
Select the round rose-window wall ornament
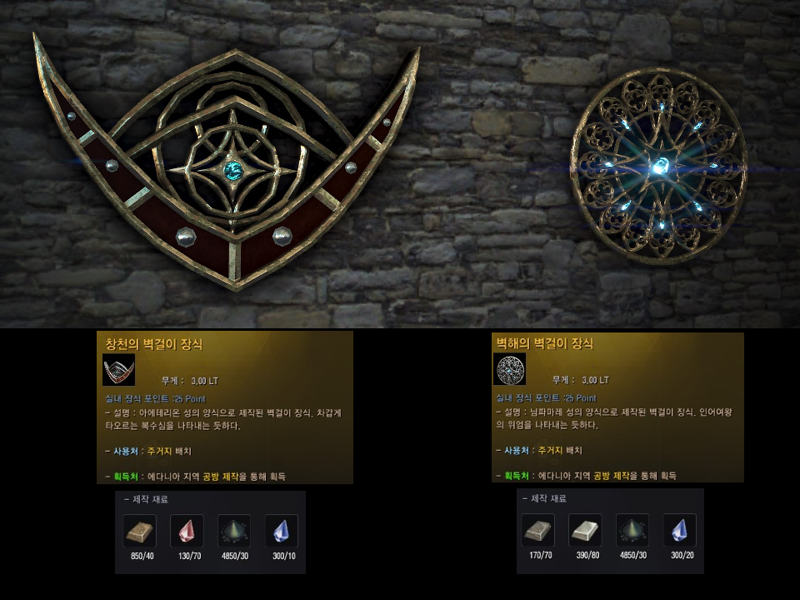659,166
